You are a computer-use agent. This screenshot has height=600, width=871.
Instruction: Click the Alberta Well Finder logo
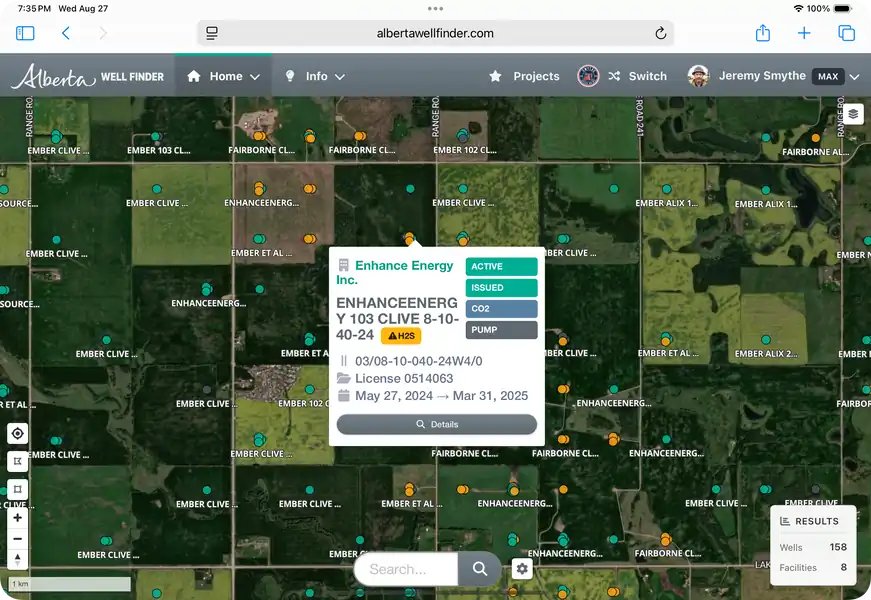[x=88, y=76]
